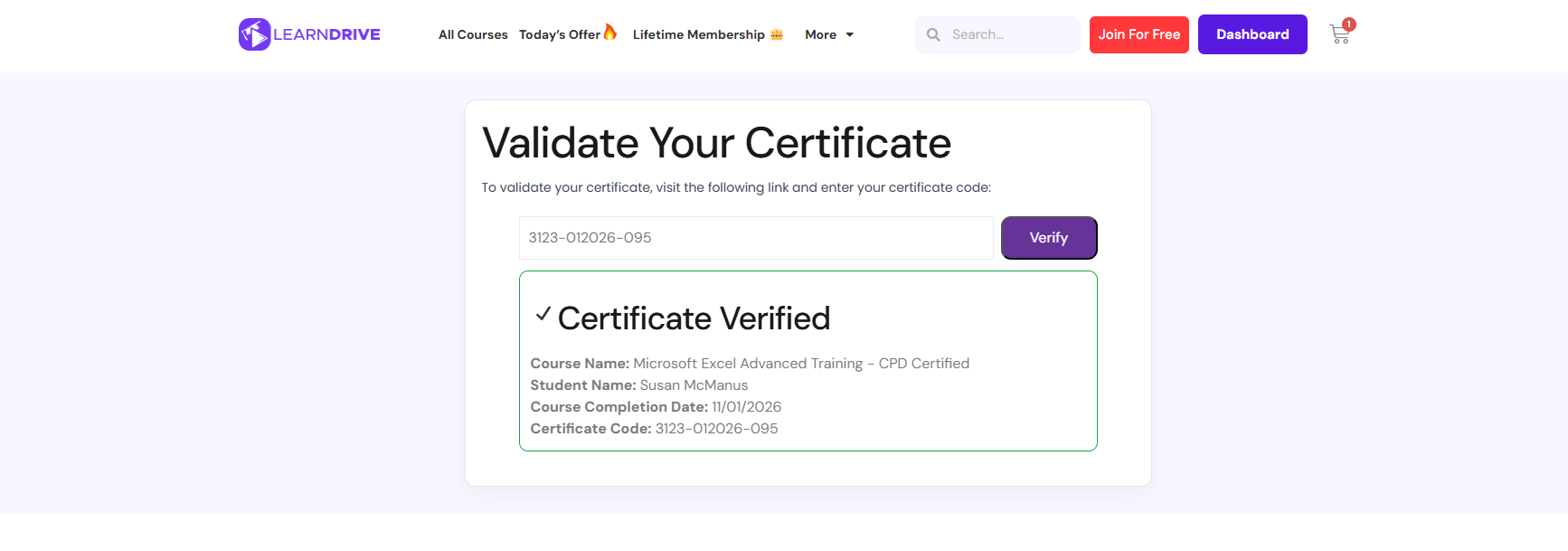Click the Certificate Verified heading
This screenshot has height=551, width=1568.
(x=694, y=318)
